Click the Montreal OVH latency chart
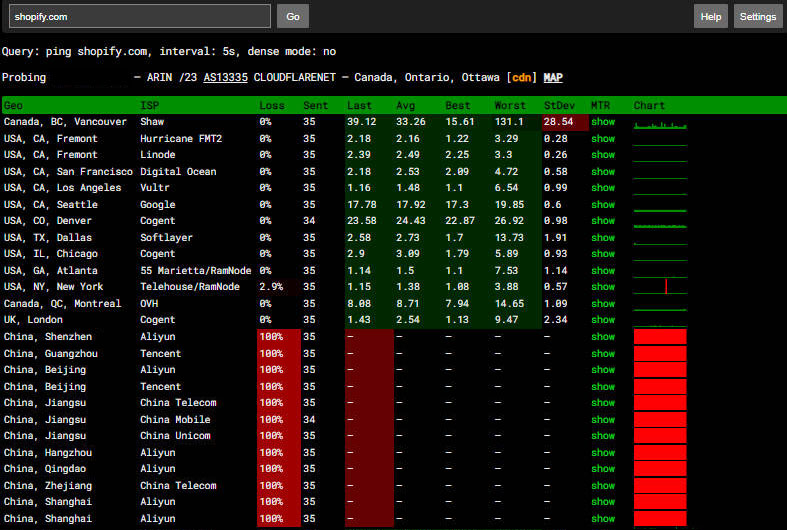 (x=660, y=304)
